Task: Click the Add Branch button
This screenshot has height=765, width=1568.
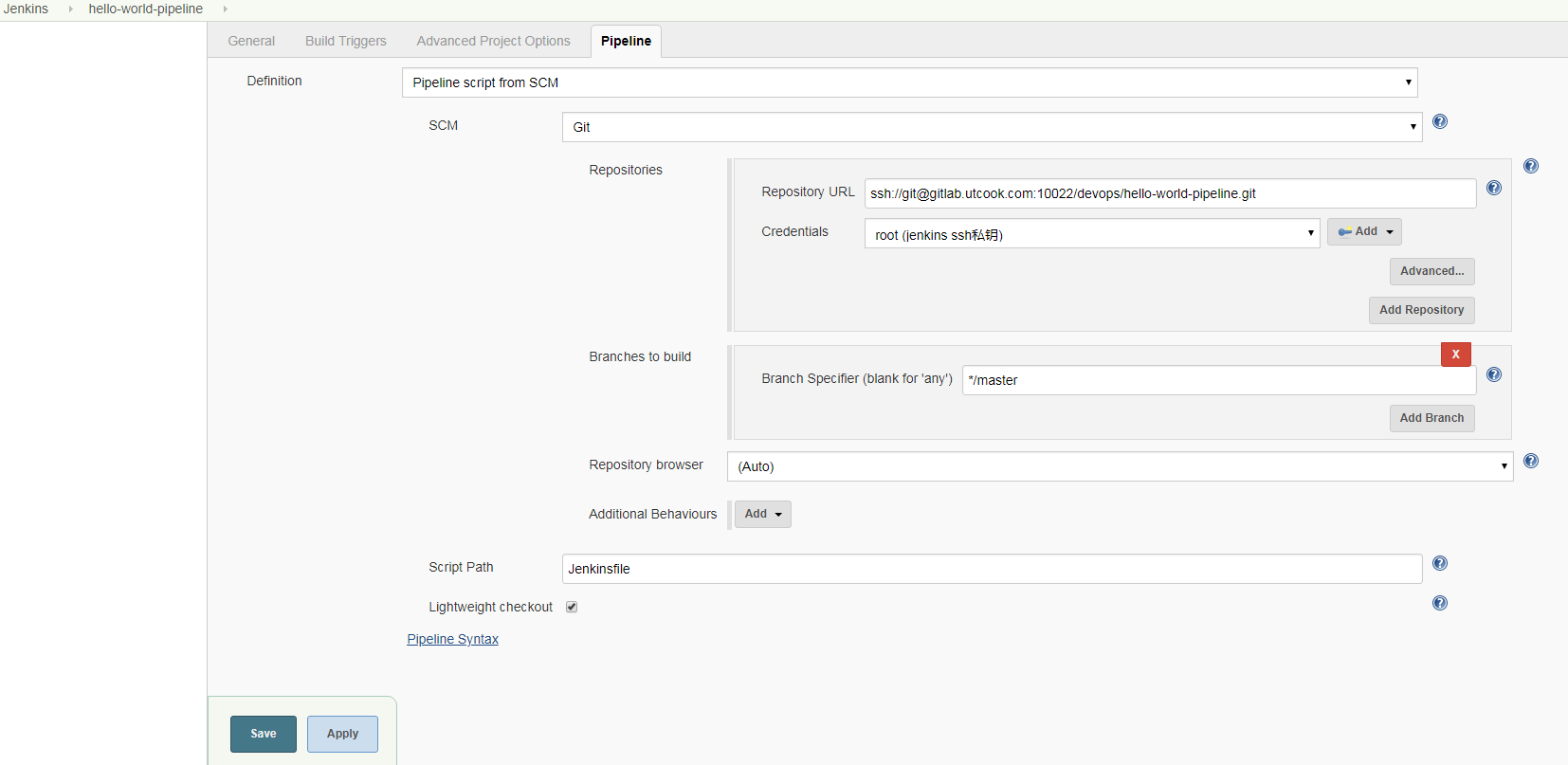Action: pos(1431,418)
